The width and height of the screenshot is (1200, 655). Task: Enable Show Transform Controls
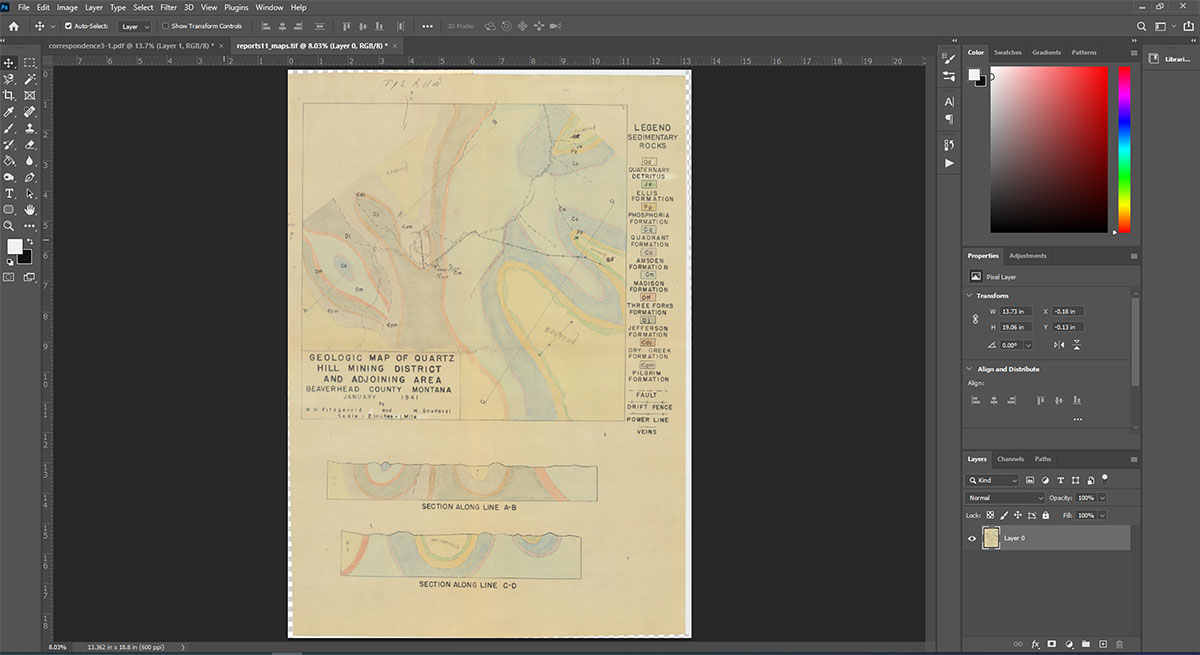click(165, 26)
